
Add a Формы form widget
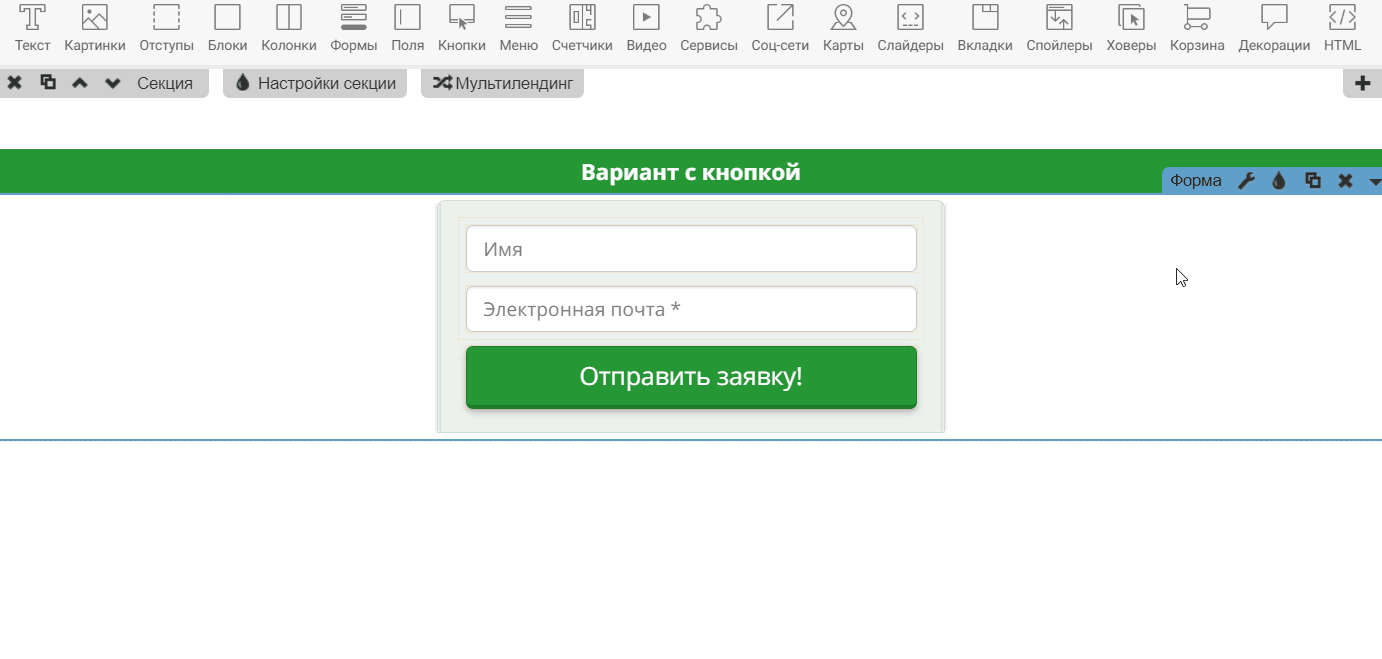[354, 28]
